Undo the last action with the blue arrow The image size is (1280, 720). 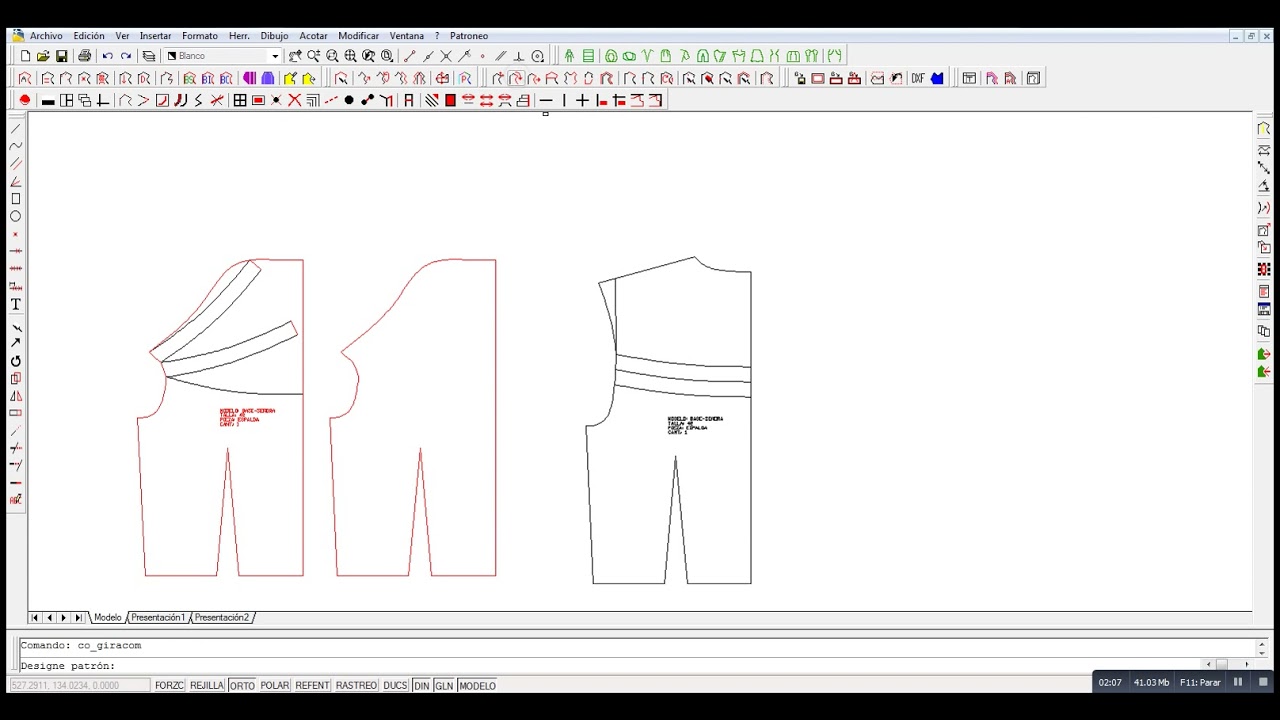(x=108, y=56)
